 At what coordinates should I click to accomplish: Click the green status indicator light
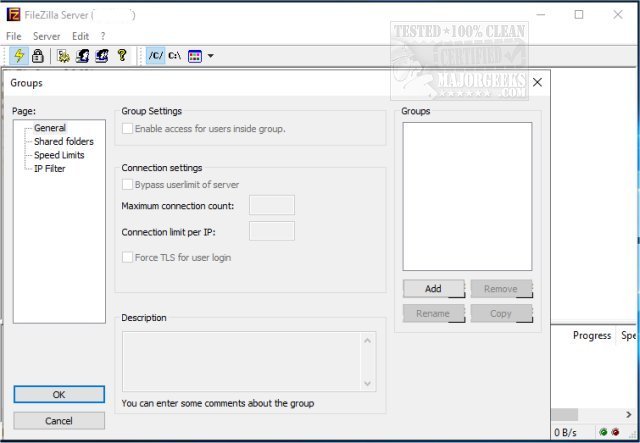[x=604, y=432]
